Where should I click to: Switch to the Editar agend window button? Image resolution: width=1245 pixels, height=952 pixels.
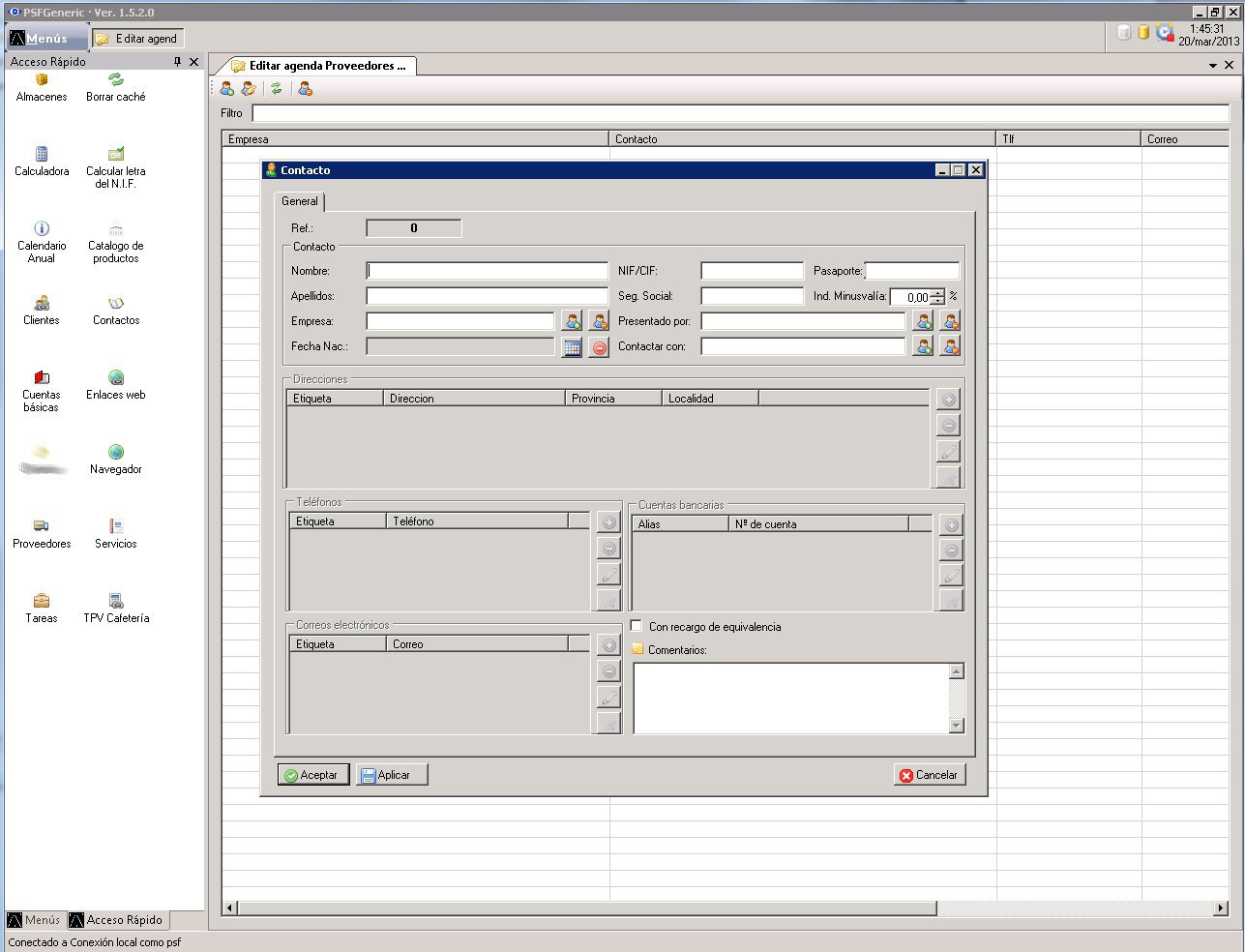point(138,39)
